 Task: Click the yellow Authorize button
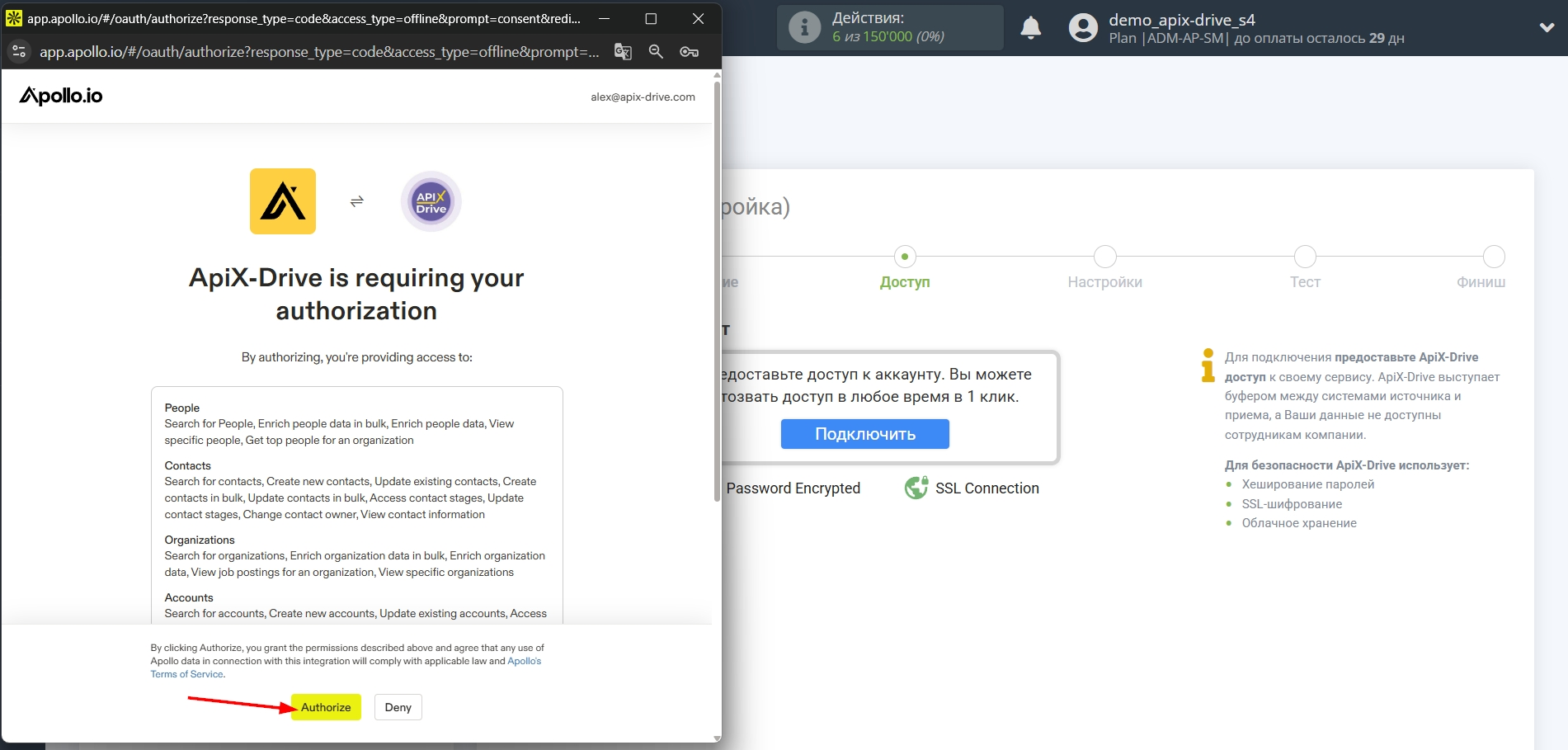point(326,707)
